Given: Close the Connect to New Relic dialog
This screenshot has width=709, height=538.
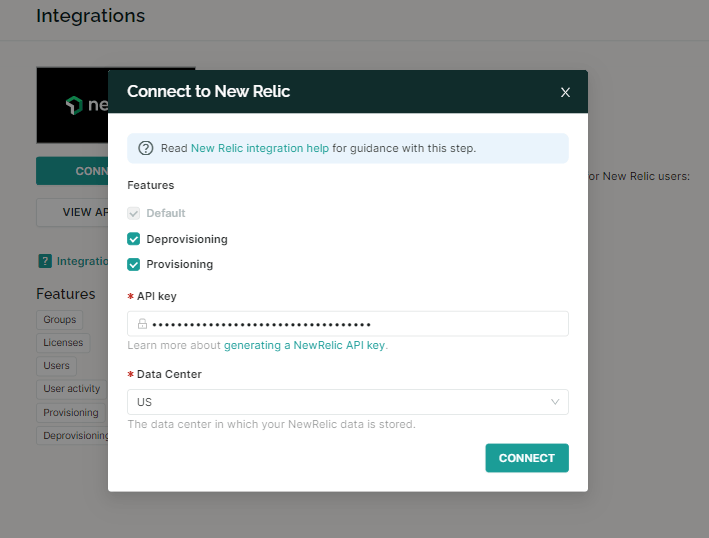Looking at the screenshot, I should [565, 92].
